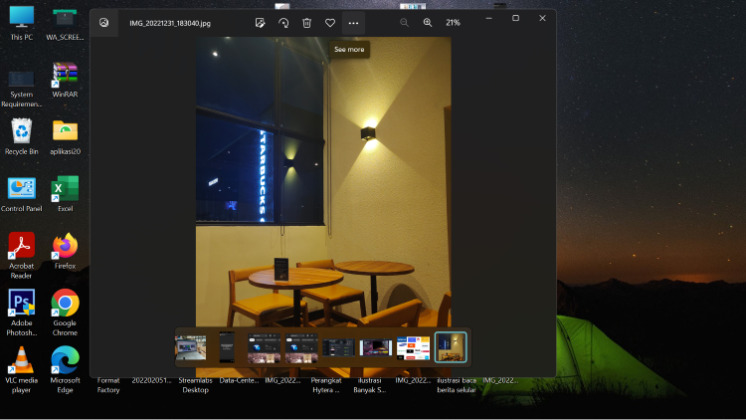Open This PC desktop icon
Viewport: 746px width, 420px height.
(21, 23)
